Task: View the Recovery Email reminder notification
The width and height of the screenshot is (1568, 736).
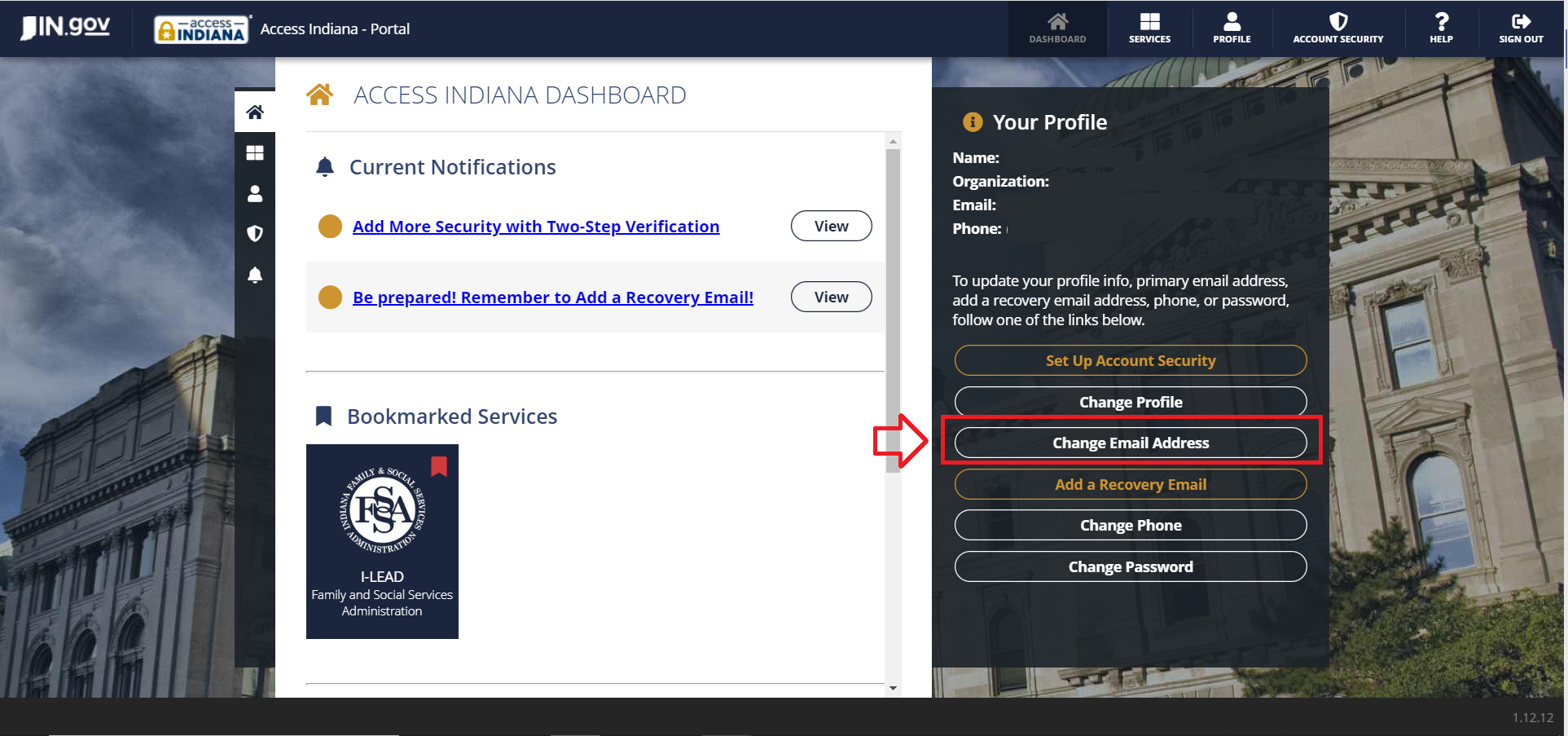Action: 831,297
